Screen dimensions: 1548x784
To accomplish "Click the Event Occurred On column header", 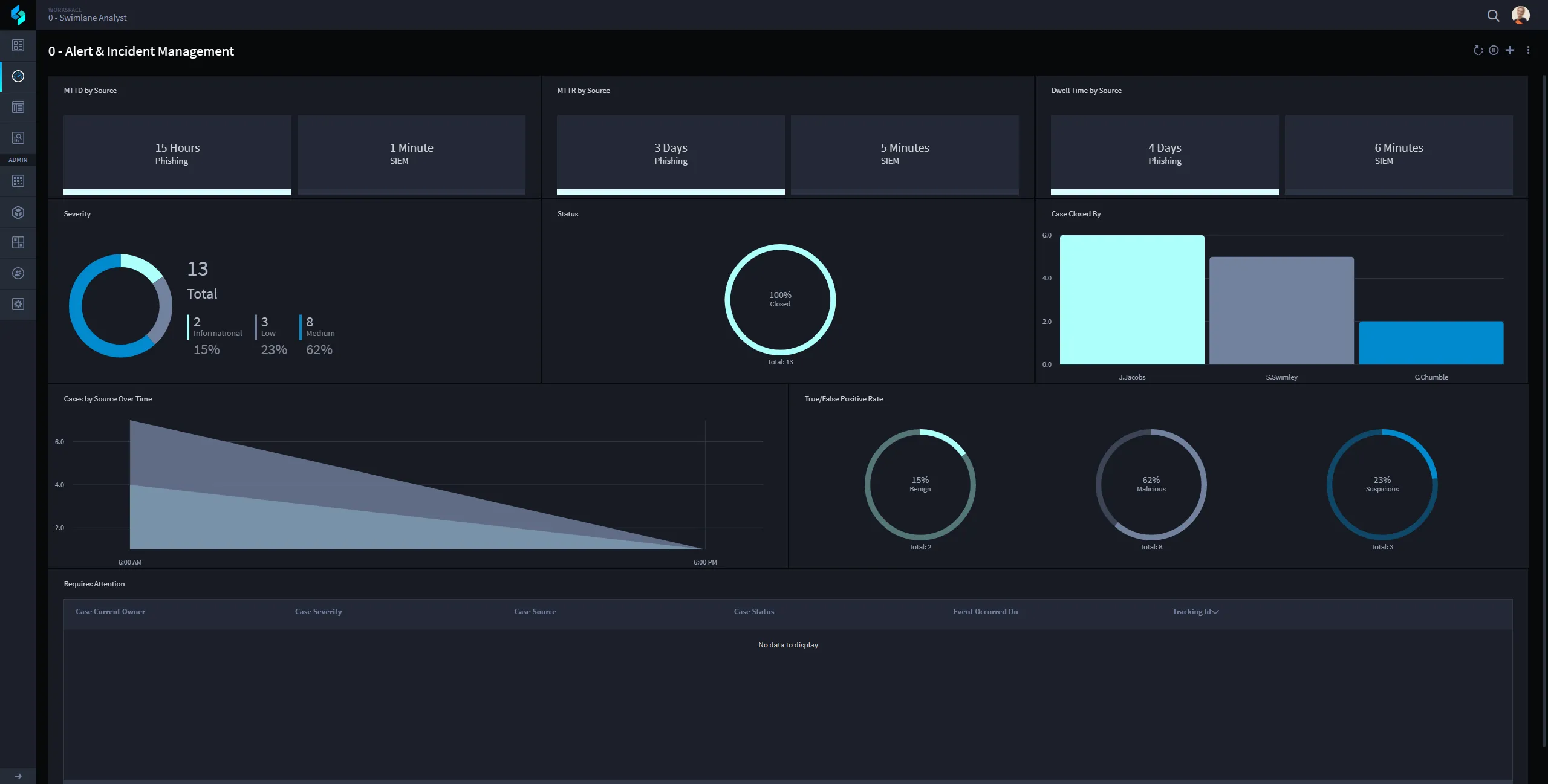I will pyautogui.click(x=985, y=612).
